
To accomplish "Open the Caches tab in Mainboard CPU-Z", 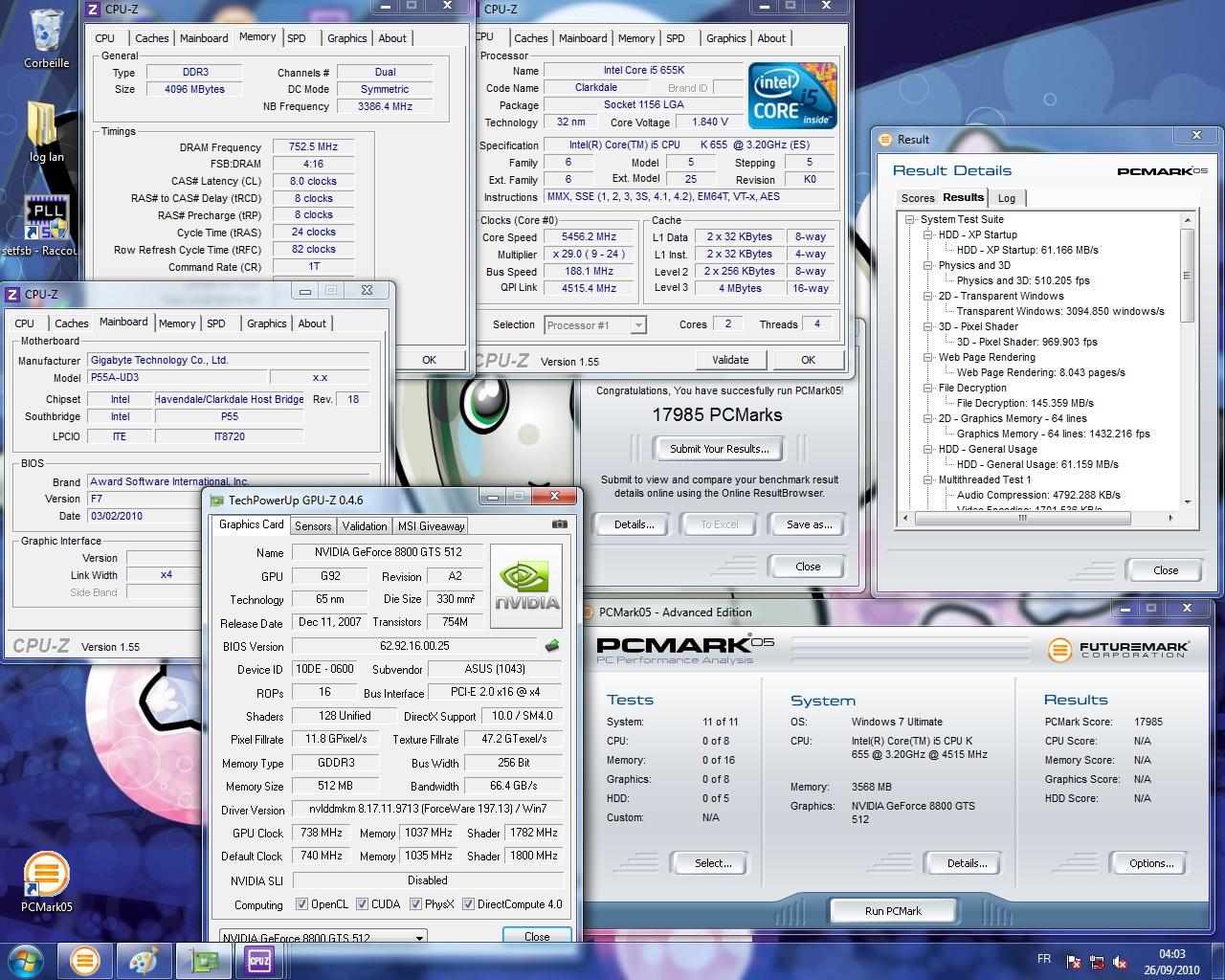I will click(72, 323).
